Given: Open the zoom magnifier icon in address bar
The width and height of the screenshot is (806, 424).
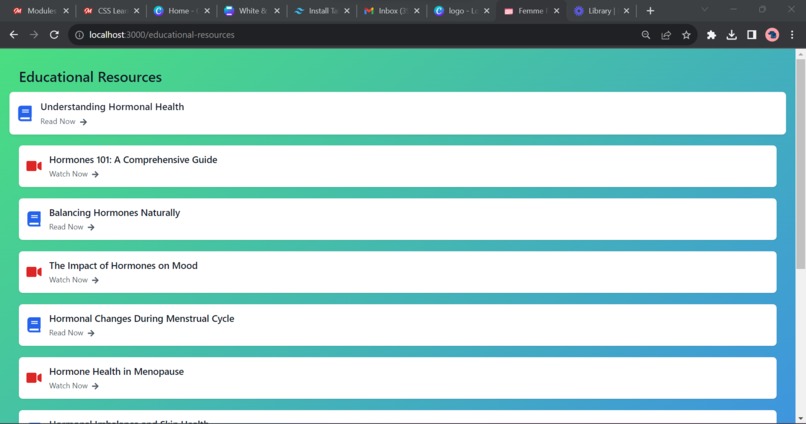Looking at the screenshot, I should click(x=646, y=35).
